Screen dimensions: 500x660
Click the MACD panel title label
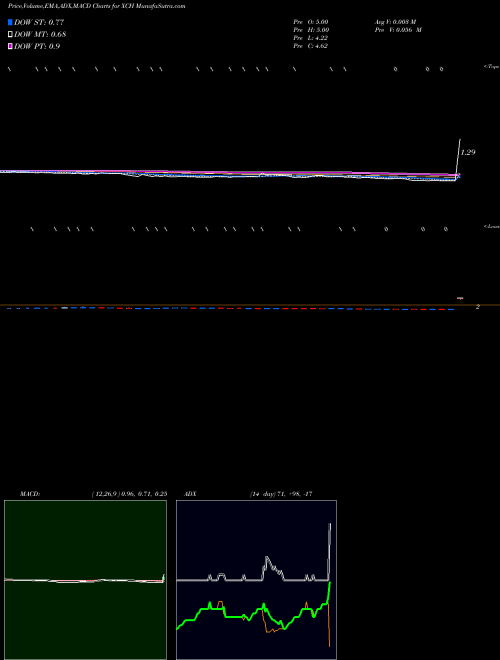point(30,494)
